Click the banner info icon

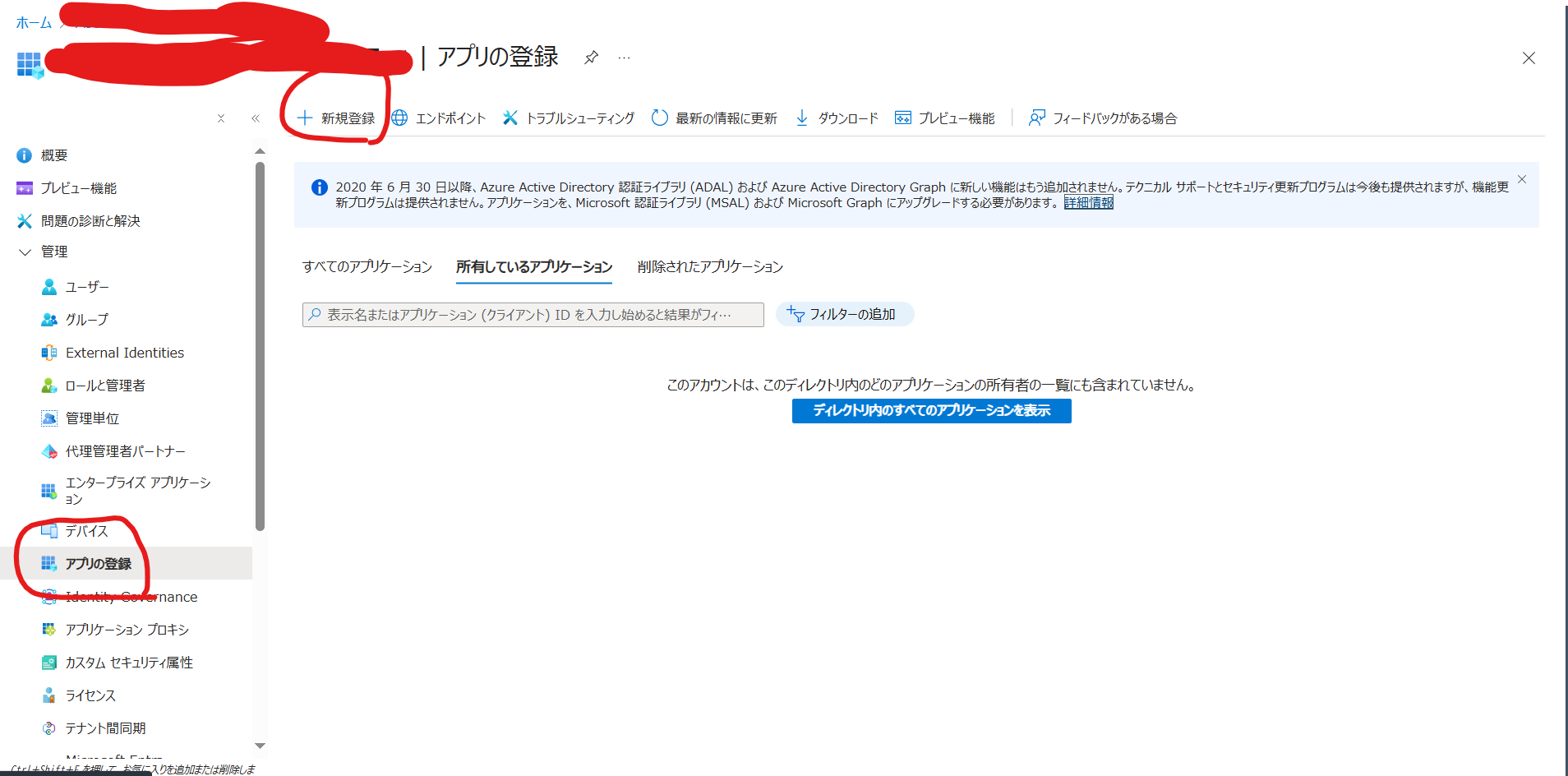(320, 187)
